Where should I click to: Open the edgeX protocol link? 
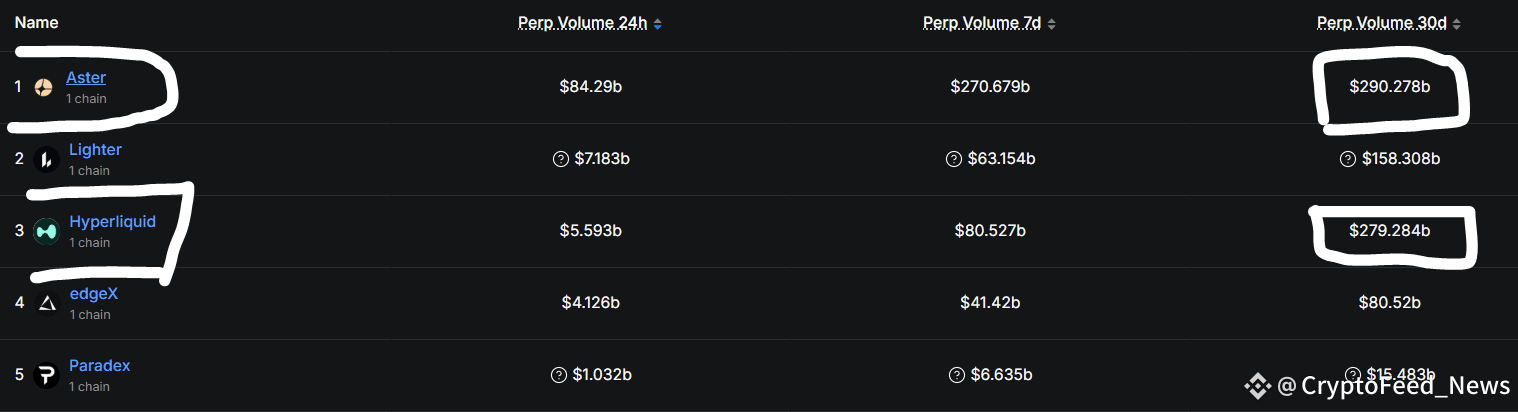[x=93, y=294]
